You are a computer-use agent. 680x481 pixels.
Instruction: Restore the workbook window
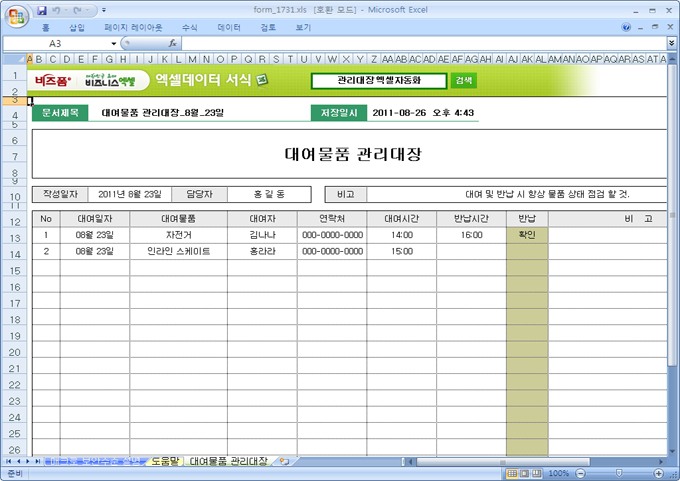click(655, 27)
